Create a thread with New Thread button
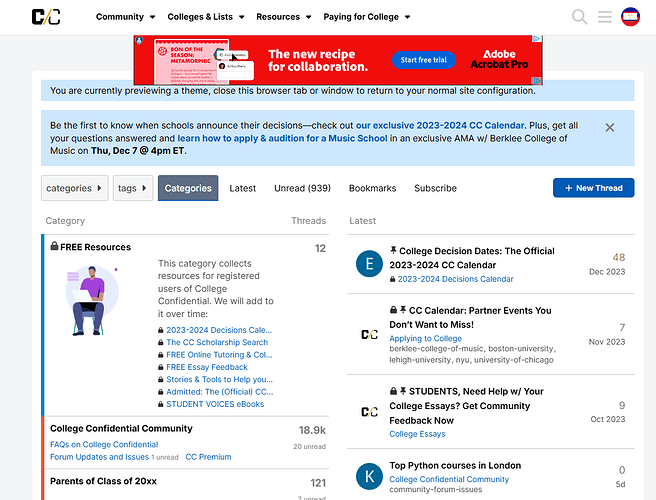This screenshot has width=656, height=500. (593, 188)
